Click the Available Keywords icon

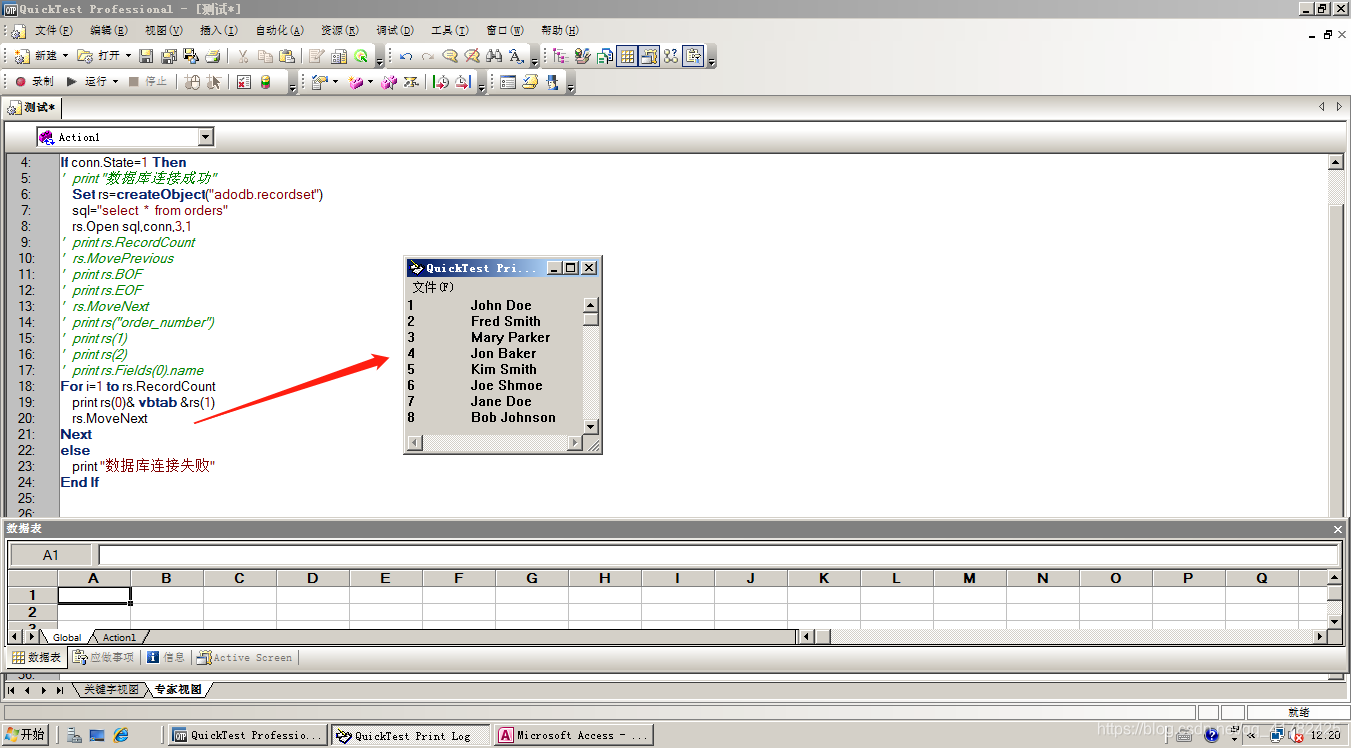582,56
